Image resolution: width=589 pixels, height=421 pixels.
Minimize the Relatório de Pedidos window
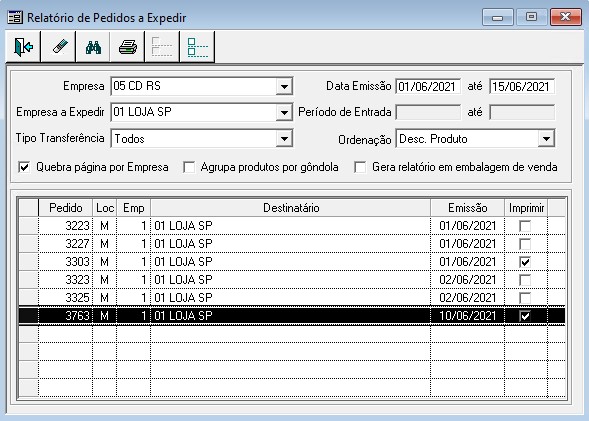click(x=497, y=17)
